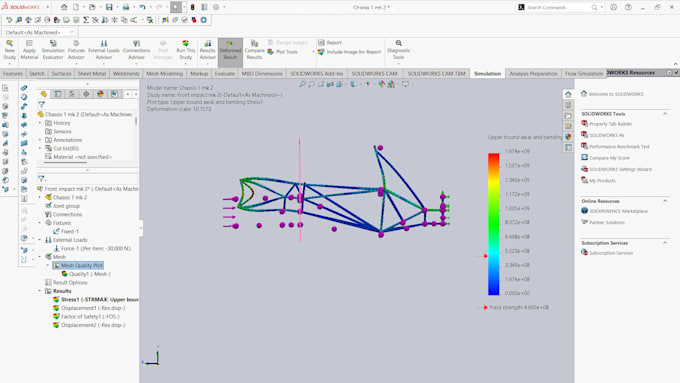Collapse the Mesh node
This screenshot has height=383, width=680.
point(40,257)
